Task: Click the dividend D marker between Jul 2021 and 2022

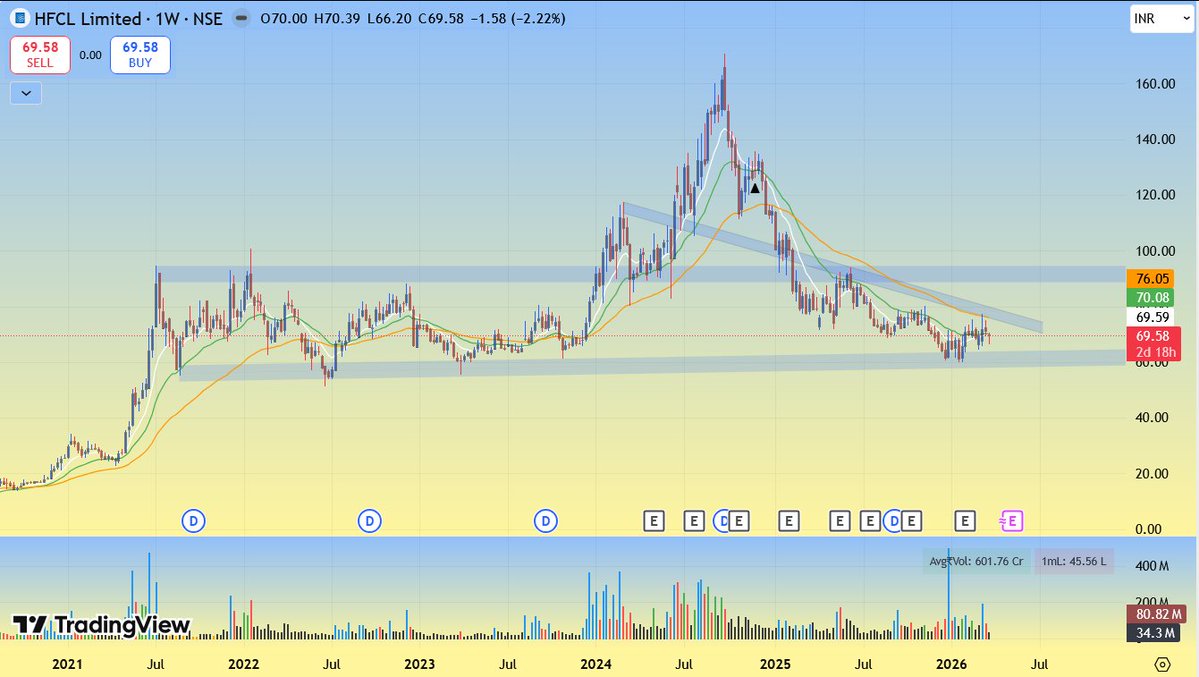Action: [x=193, y=522]
